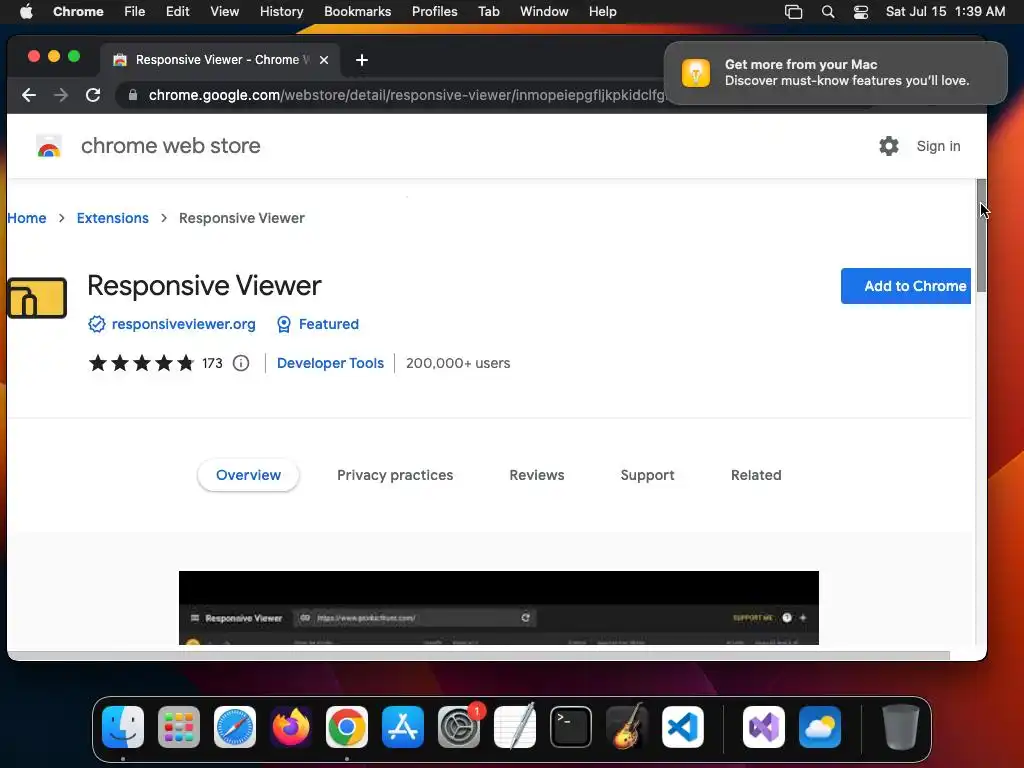Click the horizontal page scrollbar

click(478, 655)
